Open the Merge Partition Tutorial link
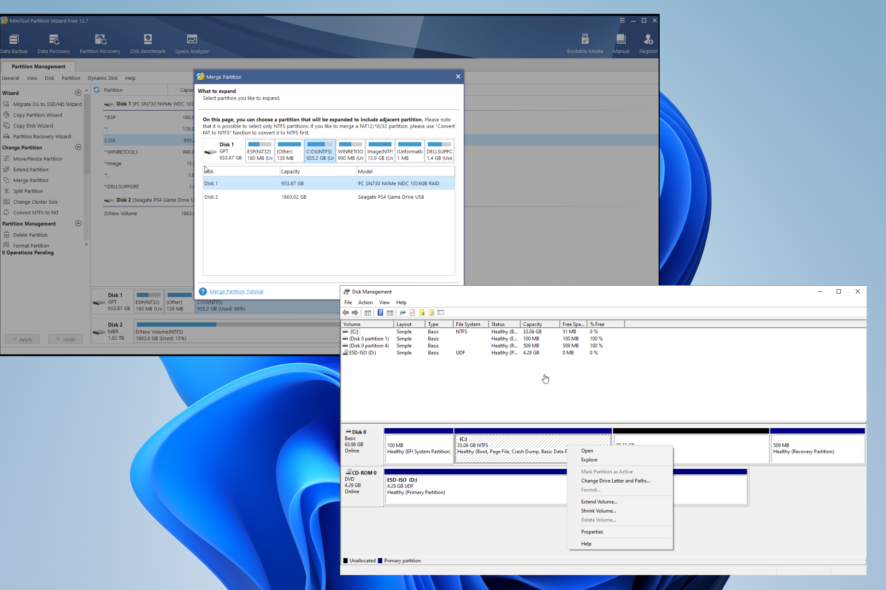Screen dimensions: 886x590 click(236, 292)
